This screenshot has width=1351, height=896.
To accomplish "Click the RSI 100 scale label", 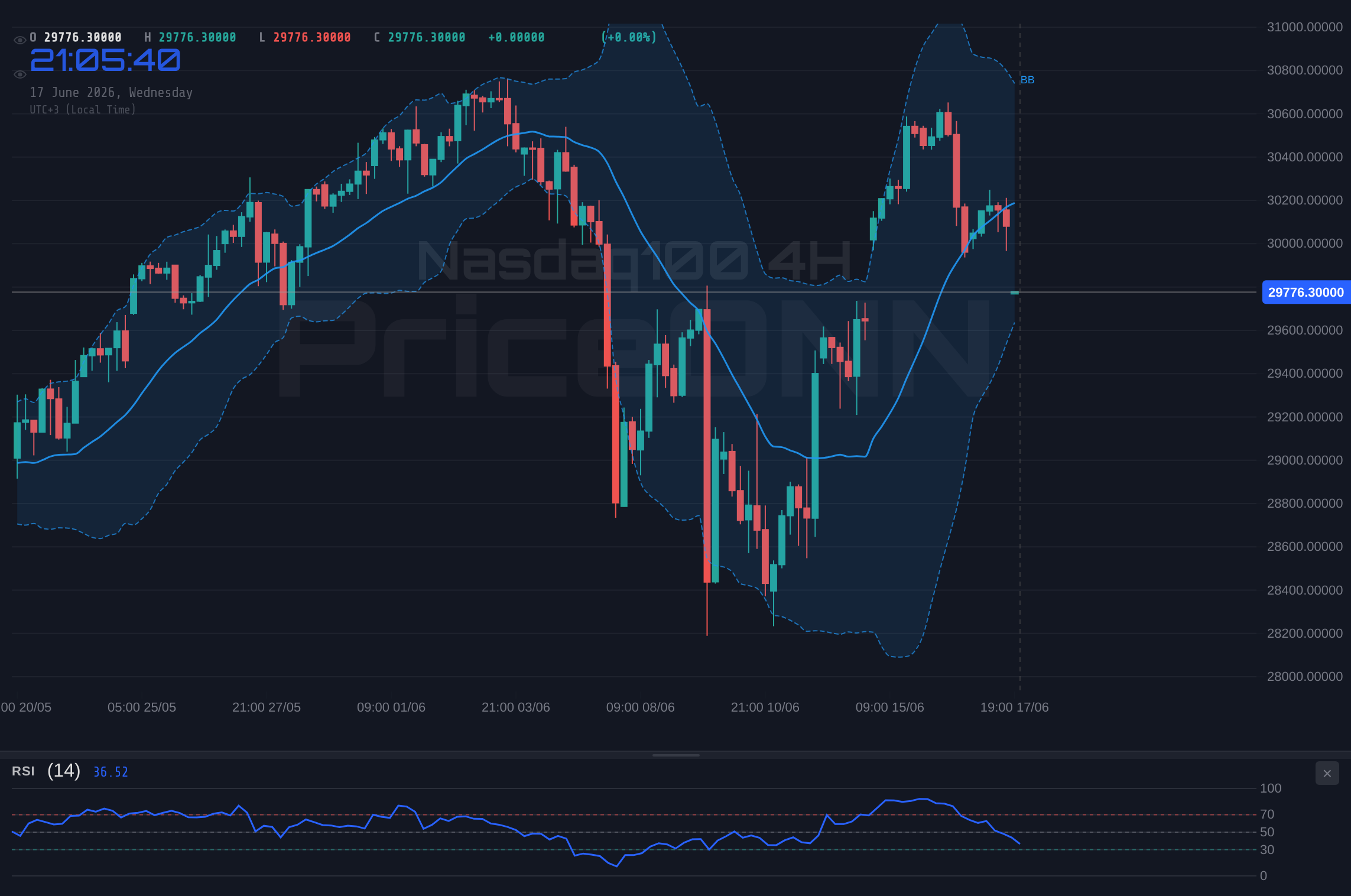I will [1270, 788].
